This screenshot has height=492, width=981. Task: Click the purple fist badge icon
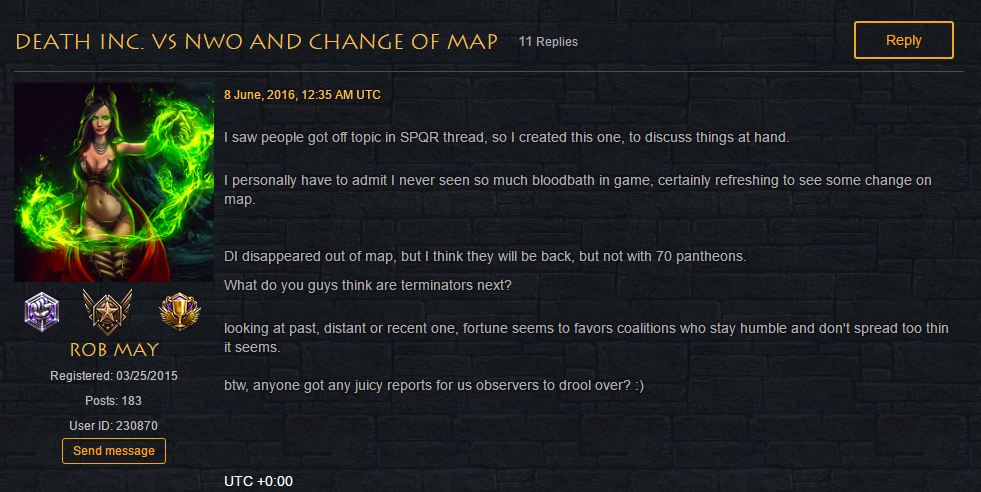click(x=42, y=311)
